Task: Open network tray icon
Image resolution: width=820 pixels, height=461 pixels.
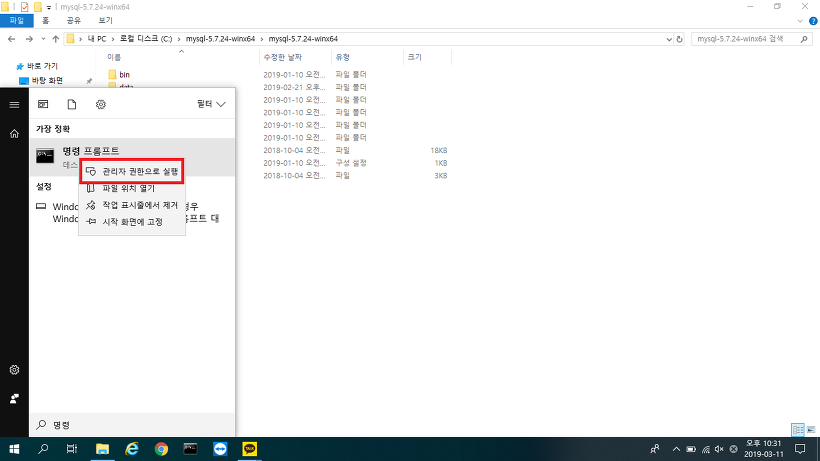Action: pos(705,449)
